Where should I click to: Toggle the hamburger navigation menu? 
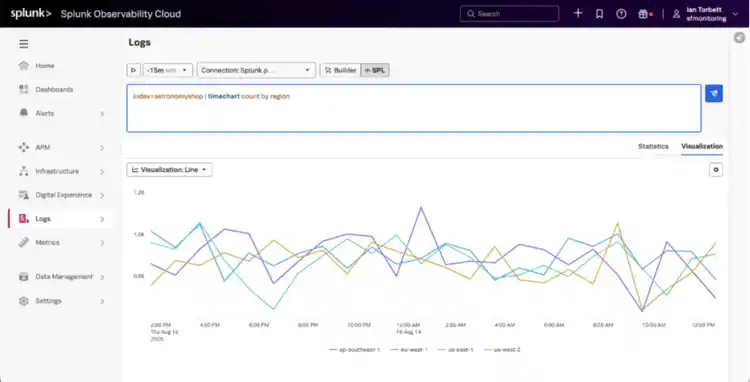pos(23,44)
